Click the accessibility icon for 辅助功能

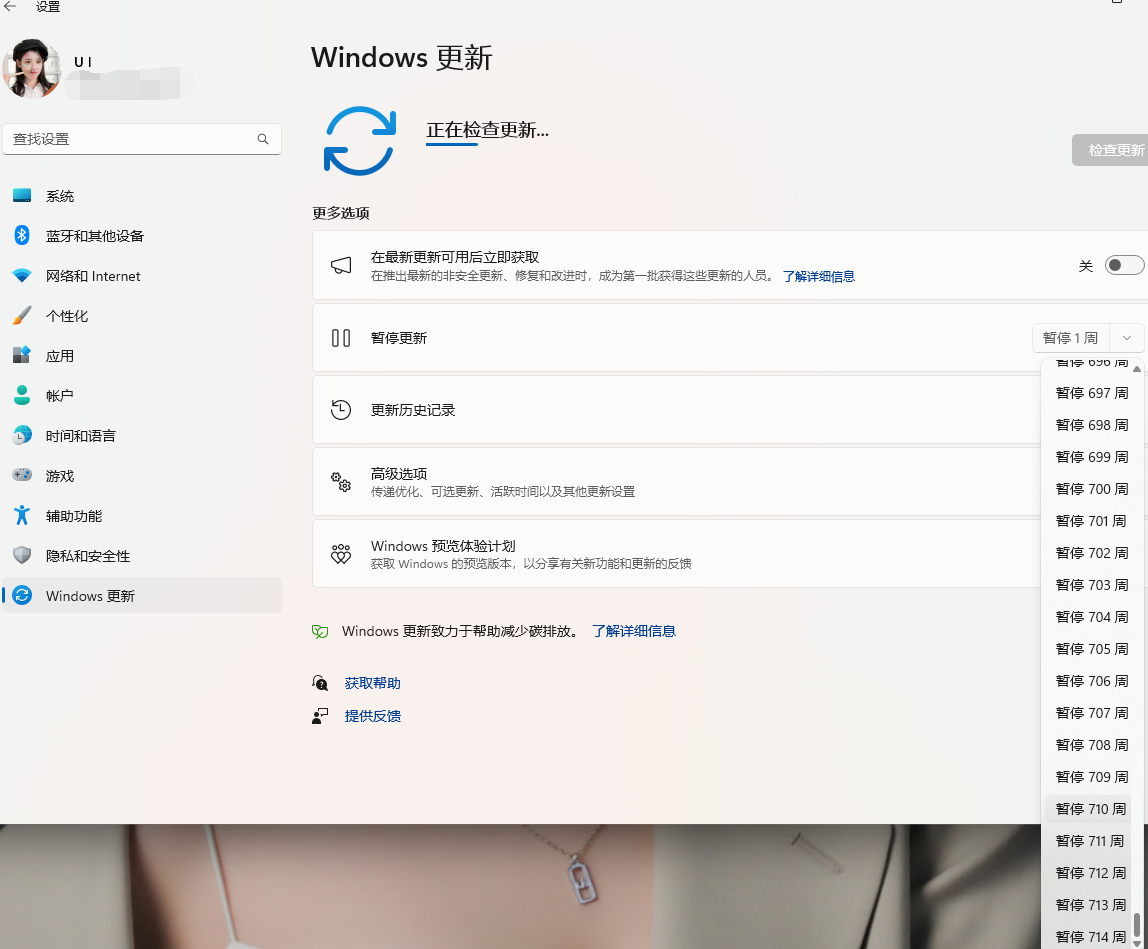click(22, 516)
